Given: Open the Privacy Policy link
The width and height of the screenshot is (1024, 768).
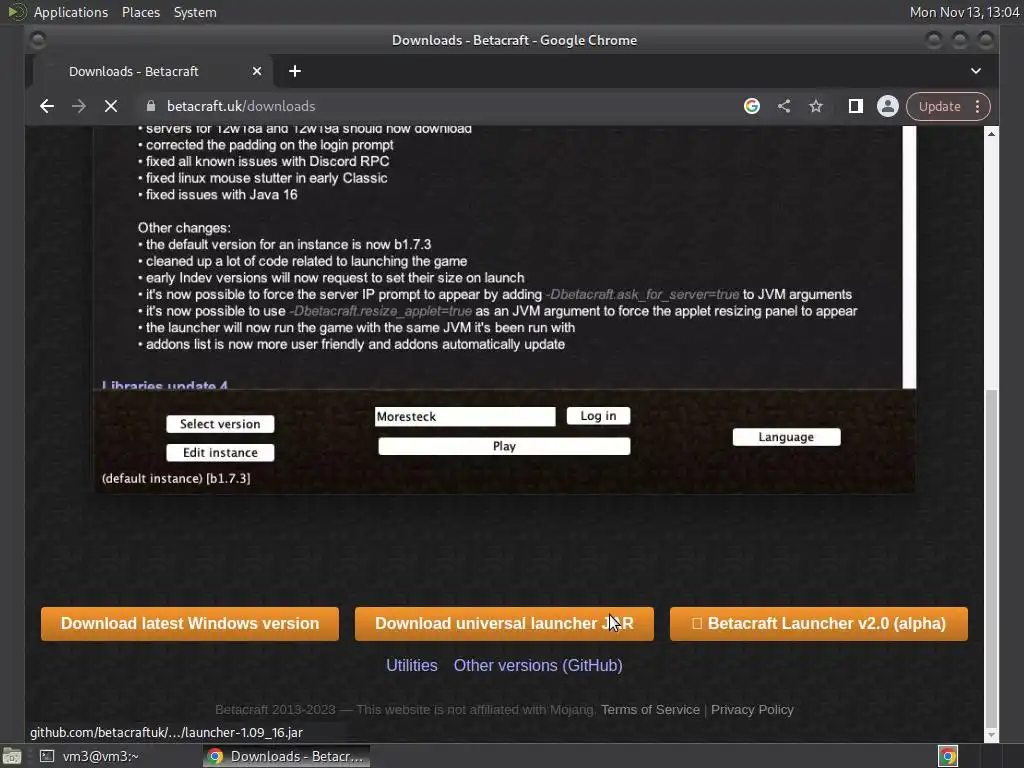Looking at the screenshot, I should [x=752, y=710].
